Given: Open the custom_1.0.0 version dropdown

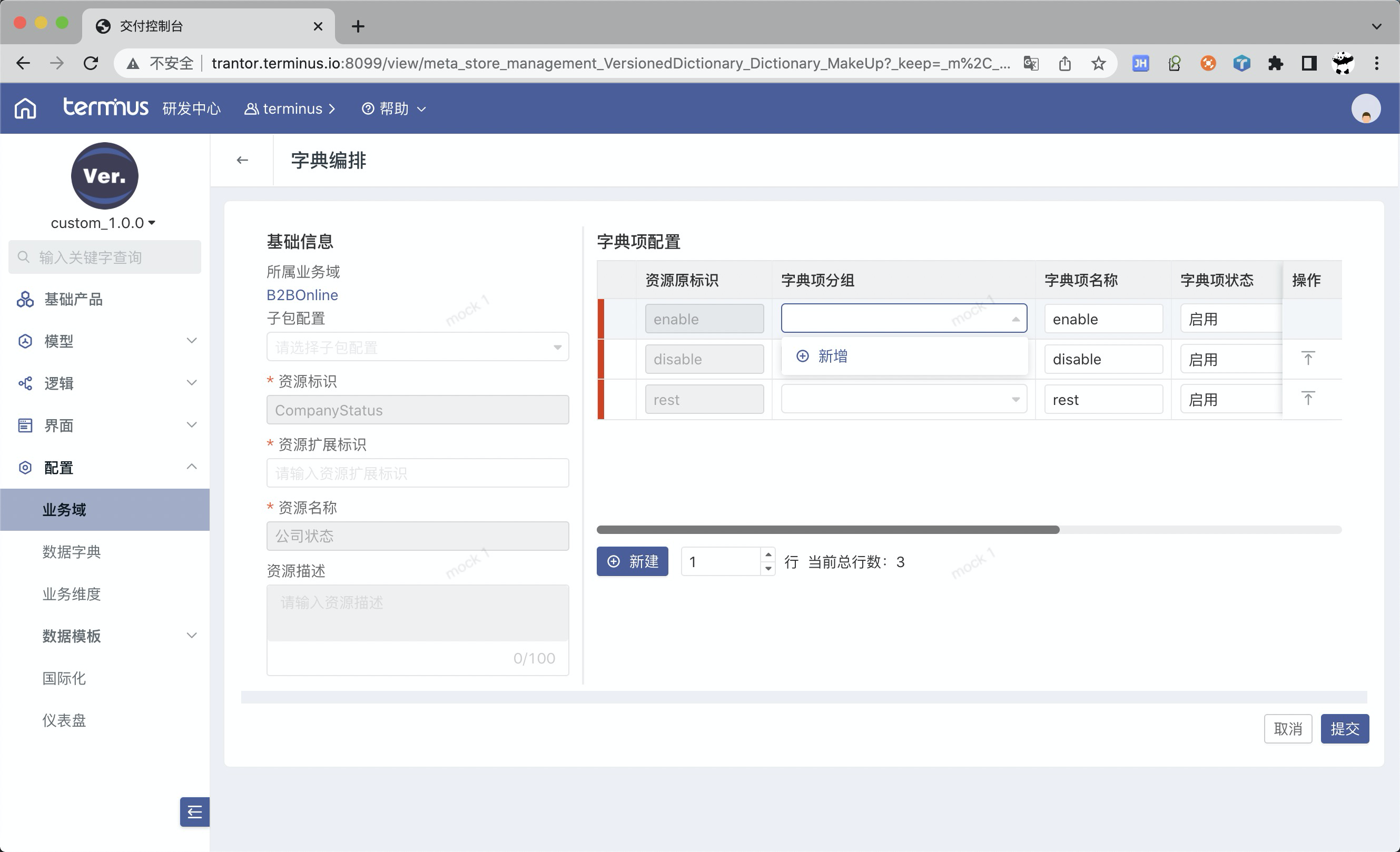Looking at the screenshot, I should (x=103, y=223).
